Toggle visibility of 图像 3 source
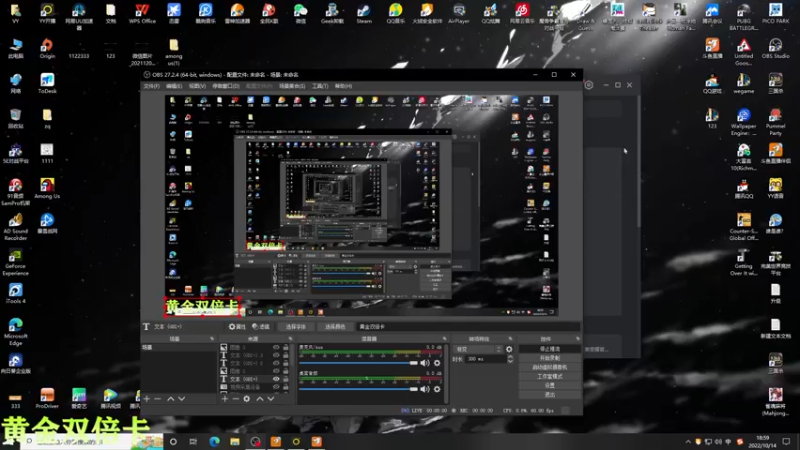This screenshot has width=800, height=450. 276,347
